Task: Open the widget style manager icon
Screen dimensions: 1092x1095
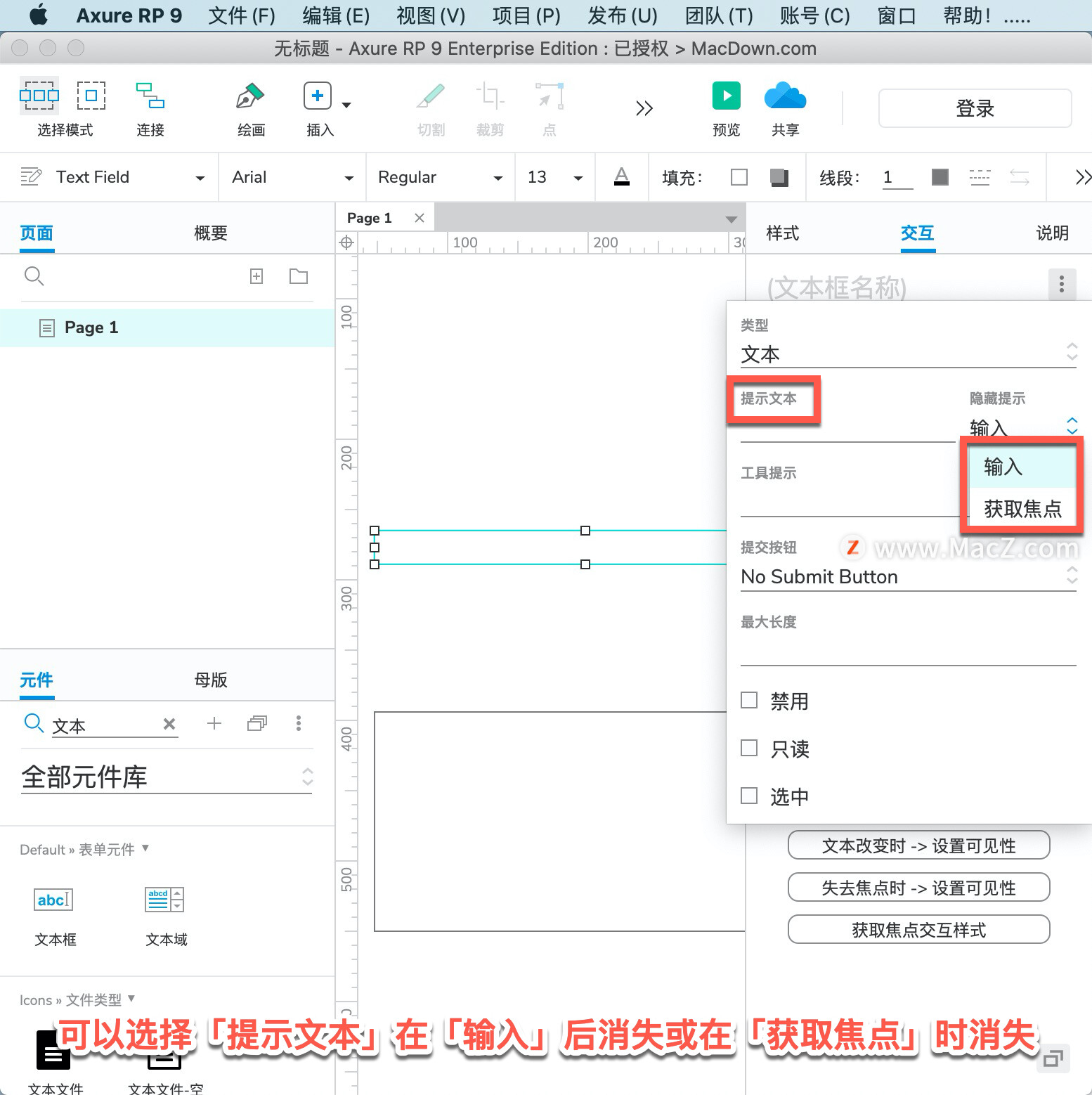Action: (x=31, y=176)
